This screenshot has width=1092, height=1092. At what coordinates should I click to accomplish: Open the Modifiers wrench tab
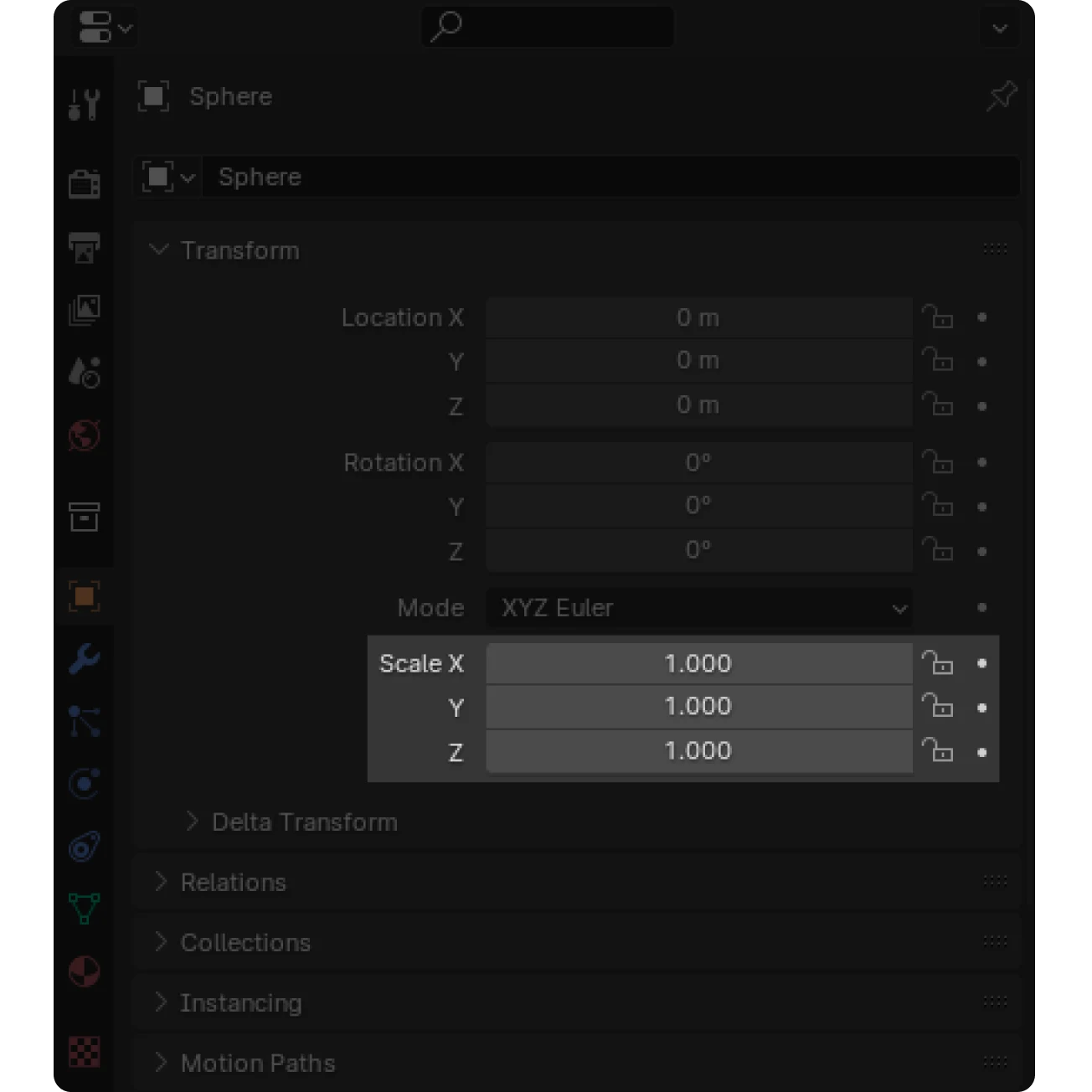(x=84, y=660)
